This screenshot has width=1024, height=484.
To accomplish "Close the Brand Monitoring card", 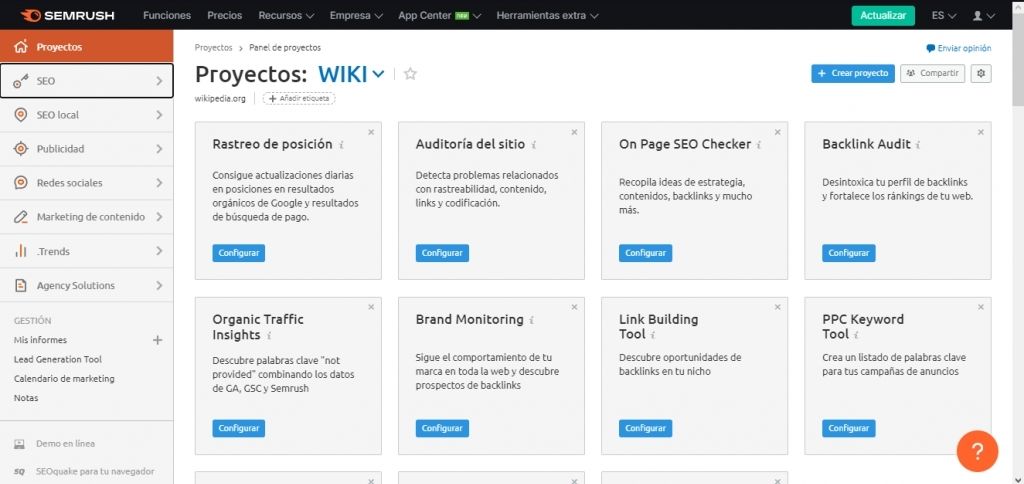I will (x=574, y=307).
